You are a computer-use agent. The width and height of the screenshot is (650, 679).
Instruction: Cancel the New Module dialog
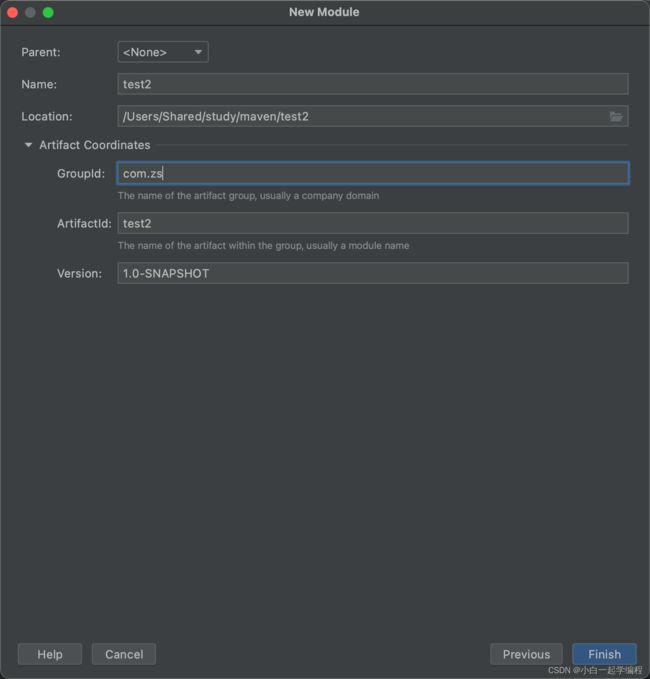[x=124, y=654]
